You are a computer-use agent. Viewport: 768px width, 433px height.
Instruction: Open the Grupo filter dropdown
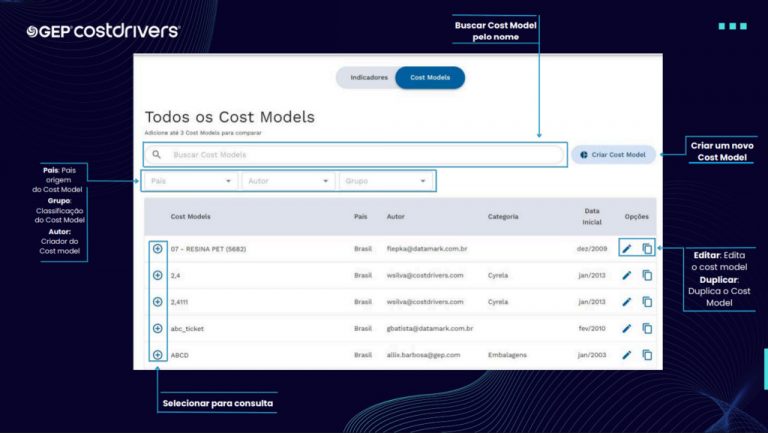[x=386, y=181]
